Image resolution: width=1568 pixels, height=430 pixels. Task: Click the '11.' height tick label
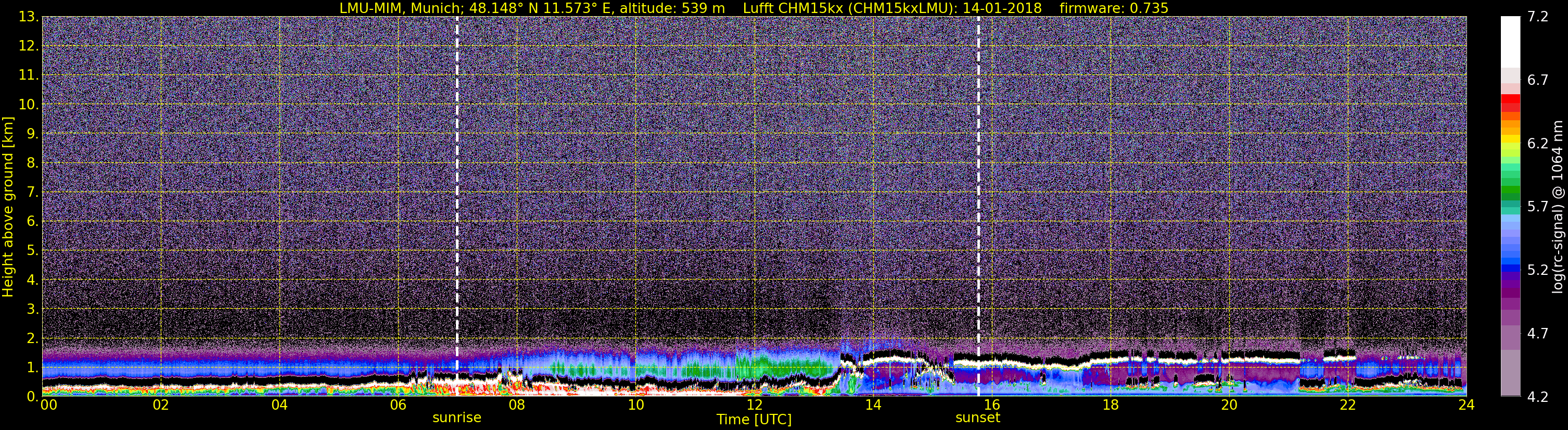click(x=29, y=75)
